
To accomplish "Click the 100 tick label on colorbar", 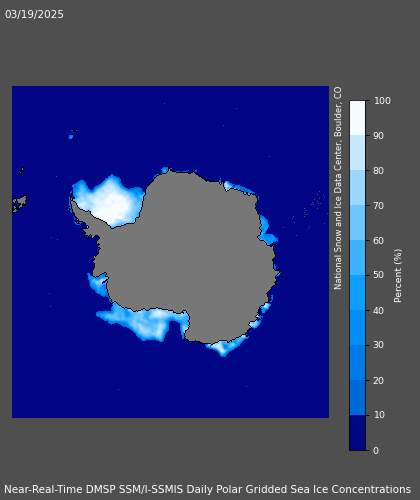I will [x=382, y=100].
